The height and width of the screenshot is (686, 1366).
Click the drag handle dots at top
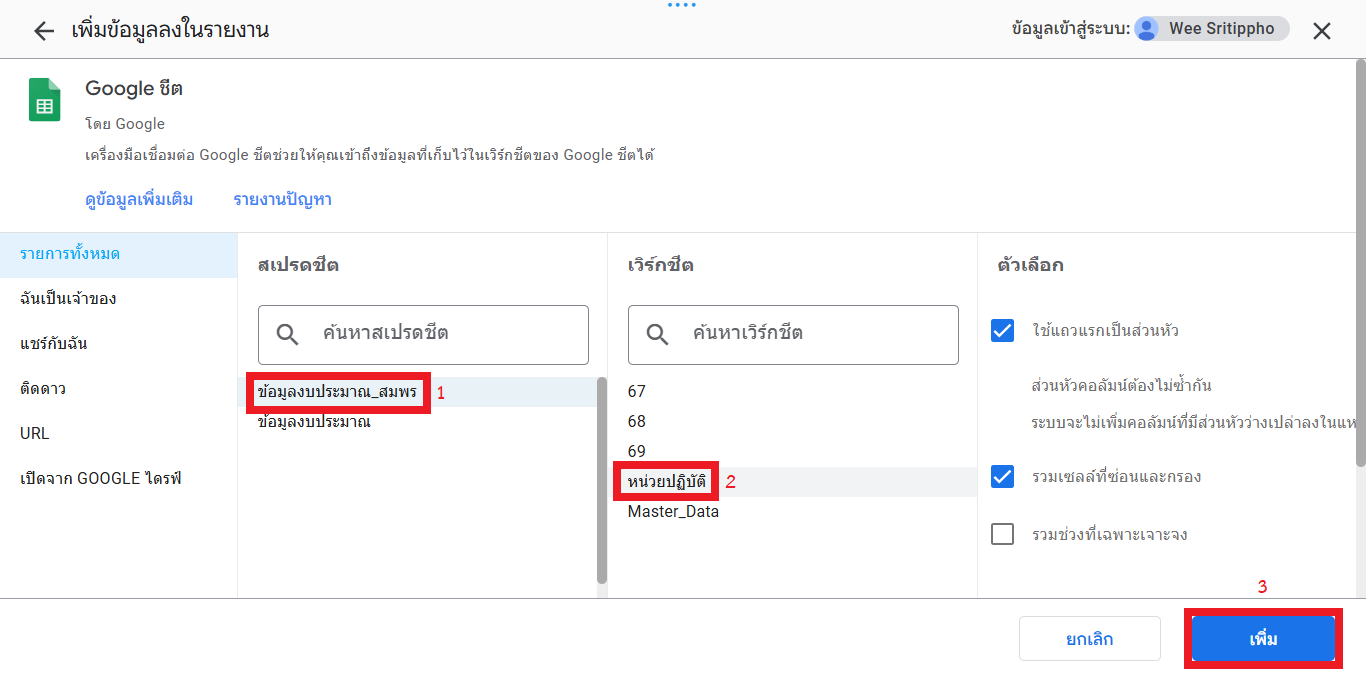click(681, 5)
